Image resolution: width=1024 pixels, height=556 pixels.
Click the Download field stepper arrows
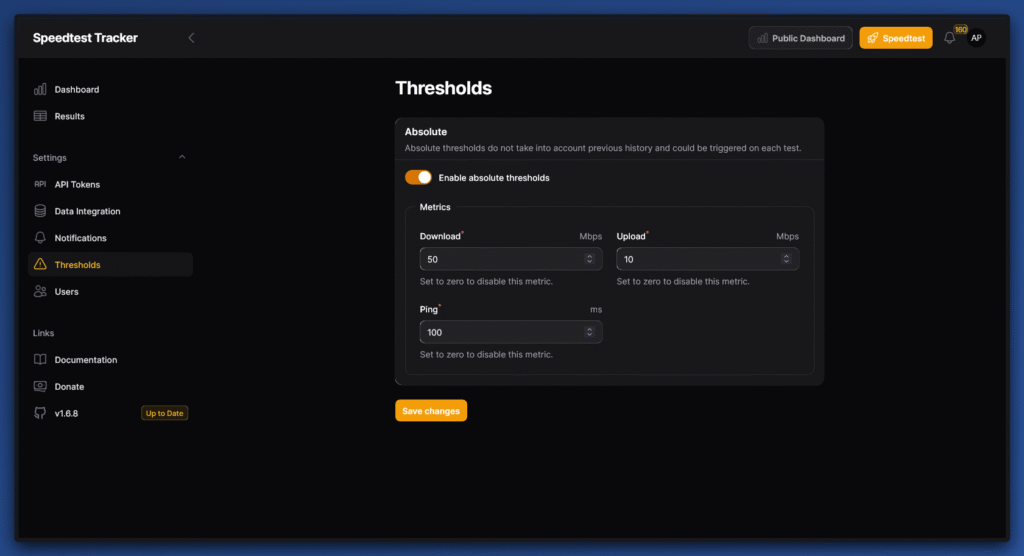589,259
